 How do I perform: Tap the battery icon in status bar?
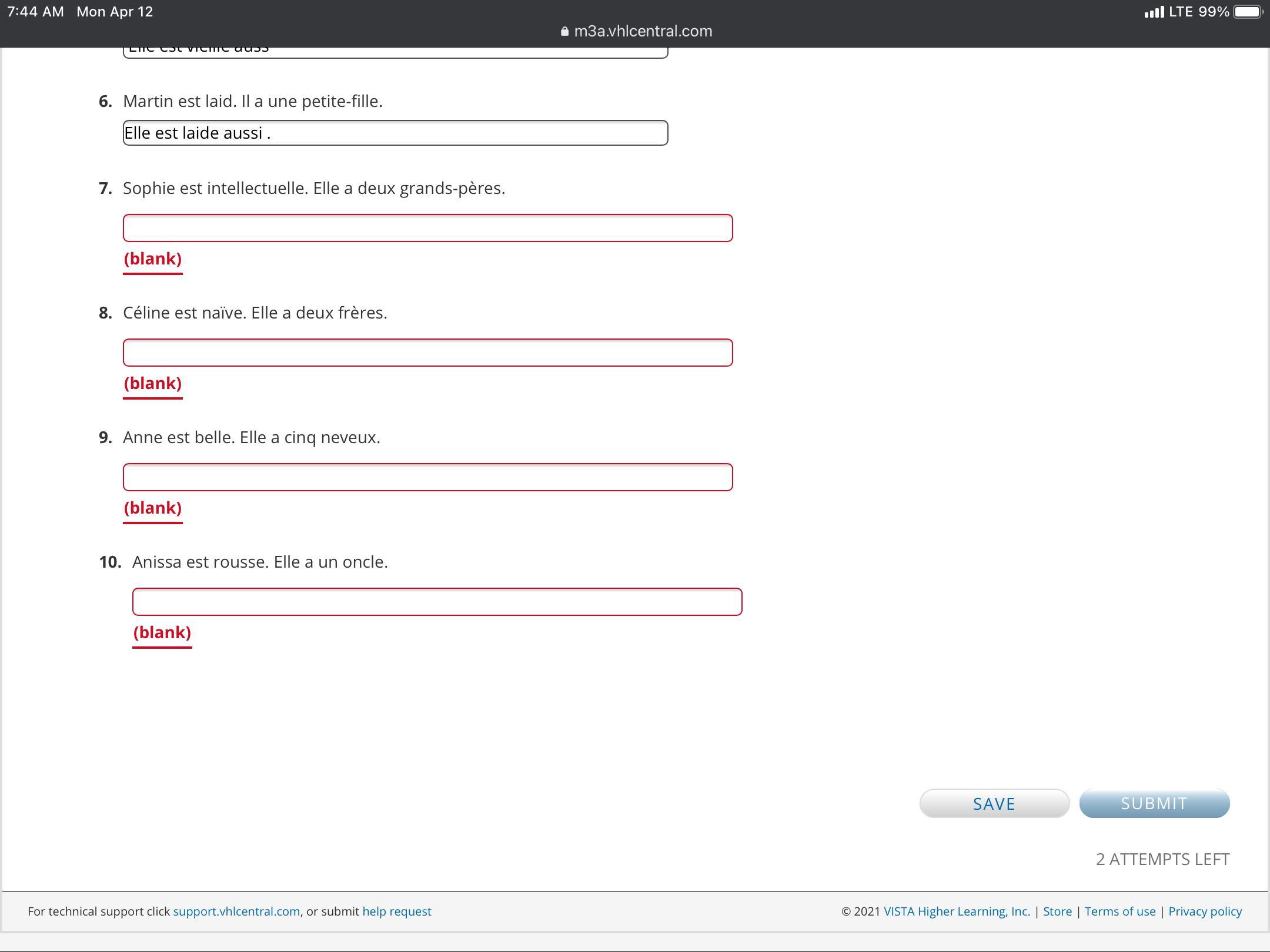click(x=1248, y=12)
